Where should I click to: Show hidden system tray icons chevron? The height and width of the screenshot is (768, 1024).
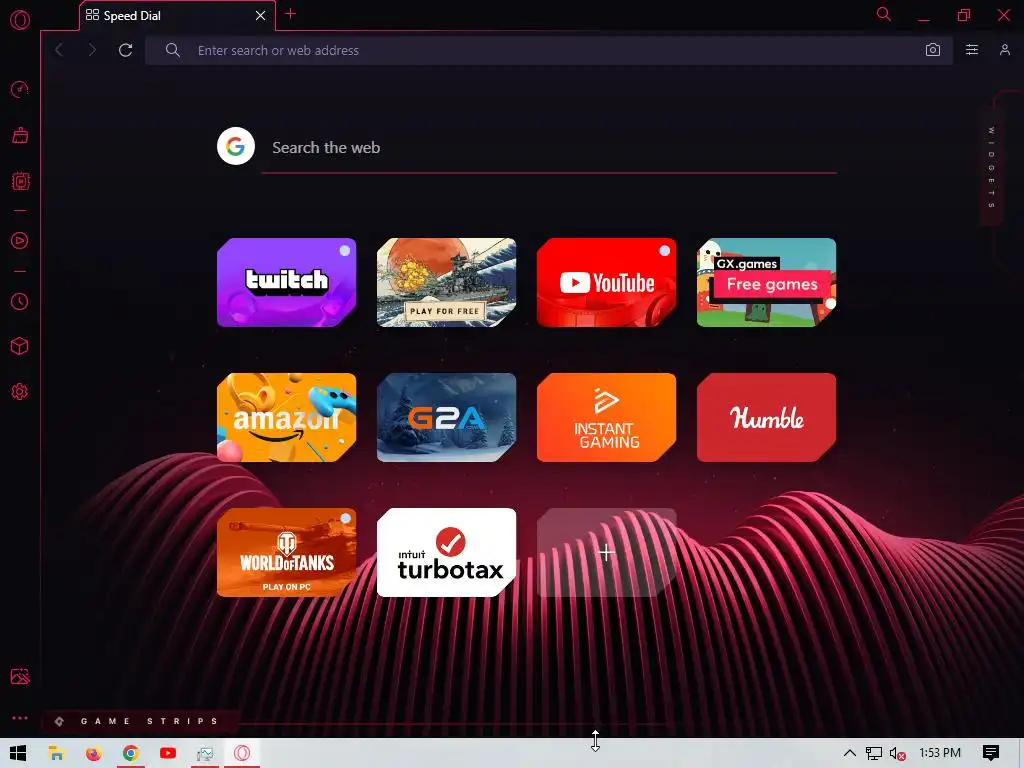850,753
